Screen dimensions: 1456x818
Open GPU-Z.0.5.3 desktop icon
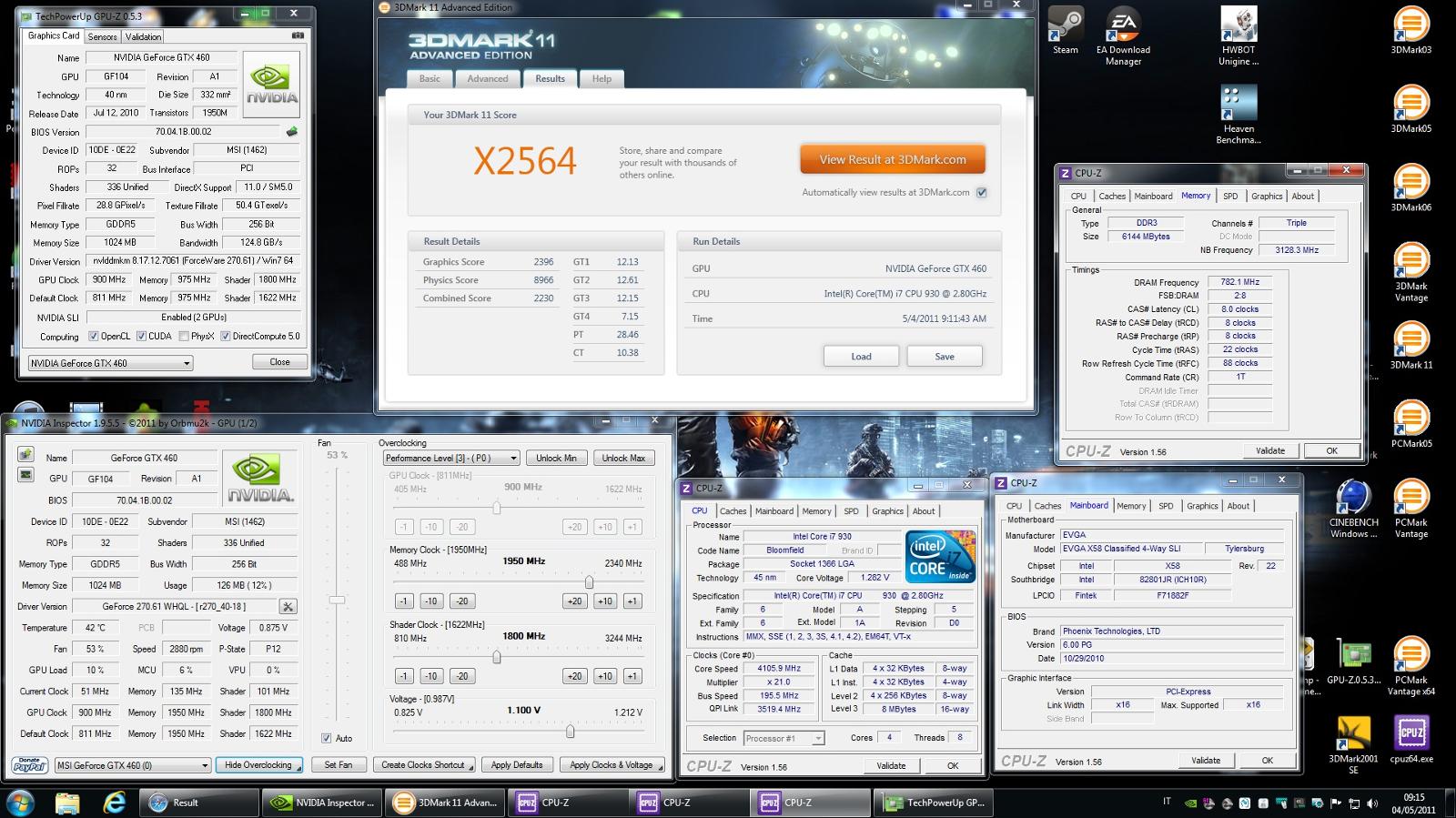[x=1354, y=661]
